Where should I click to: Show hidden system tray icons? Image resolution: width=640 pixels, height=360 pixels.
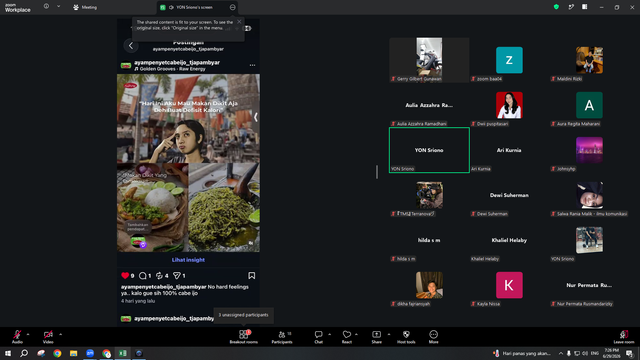tap(560, 353)
